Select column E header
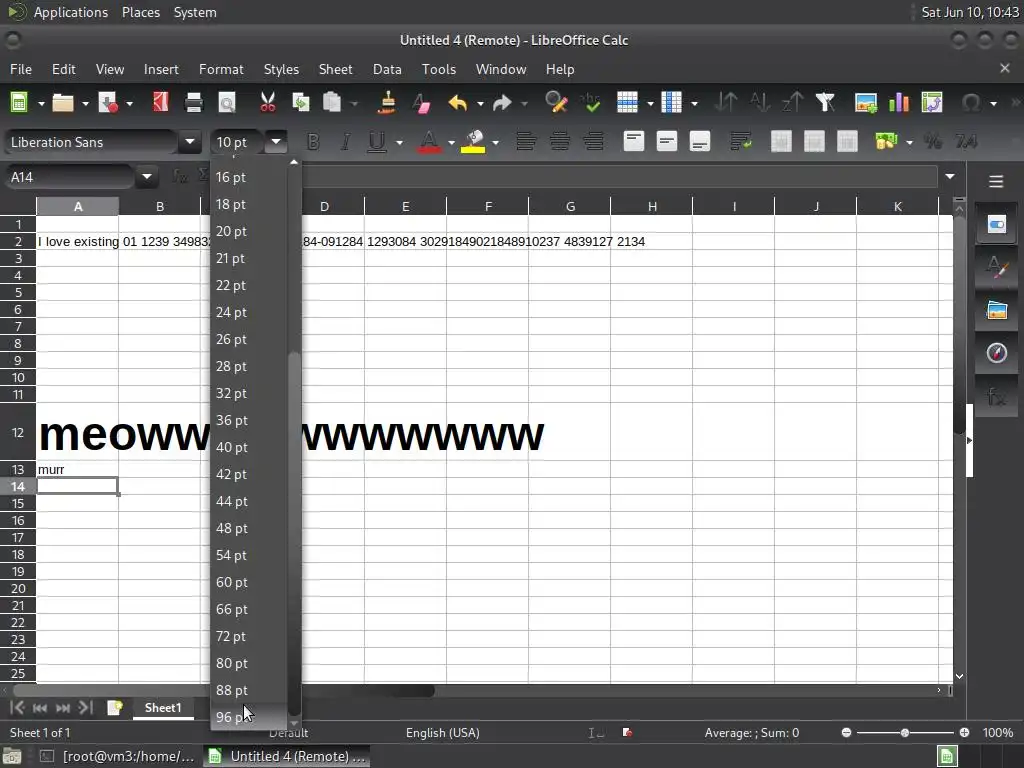 (406, 206)
